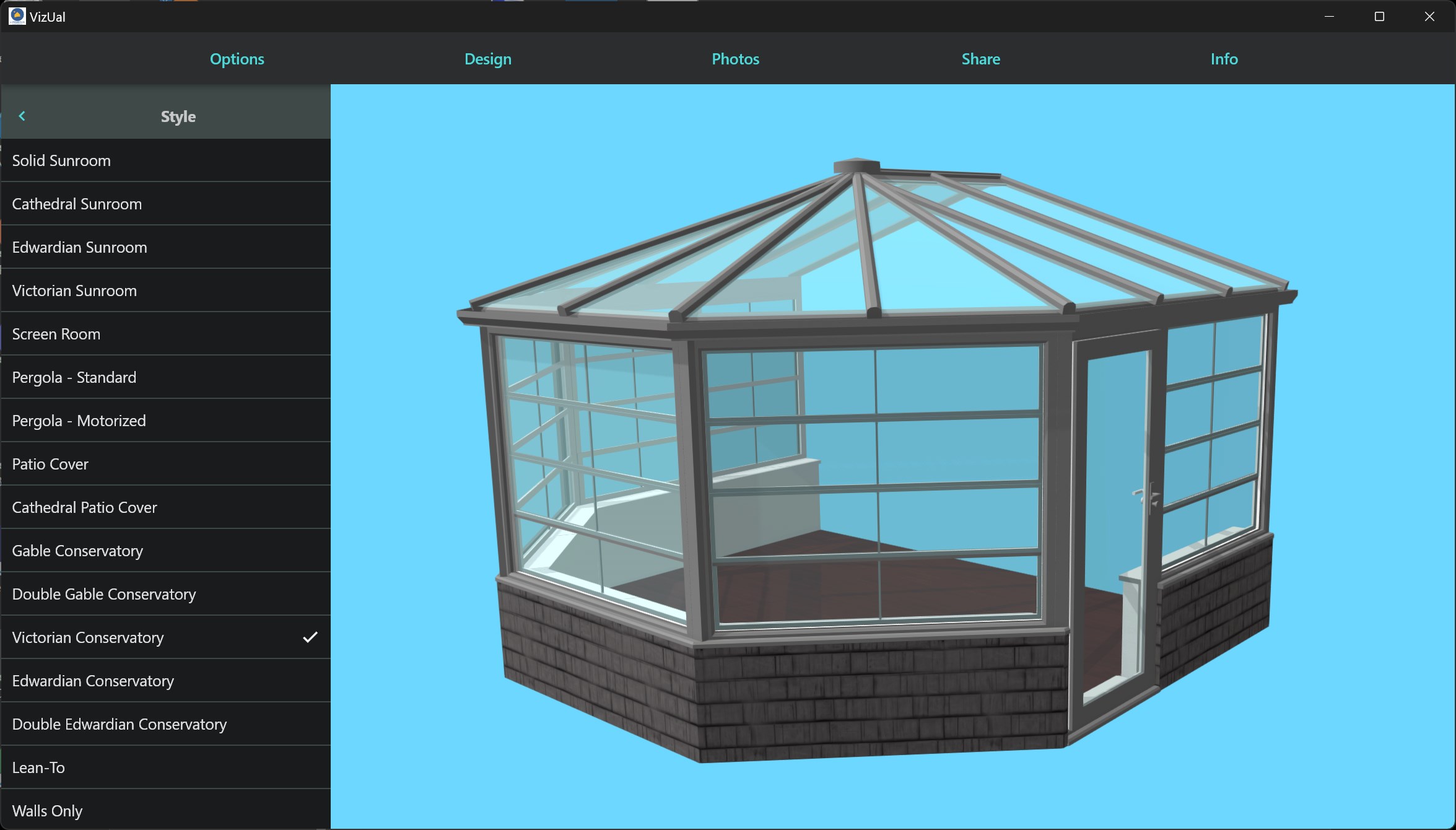Go back using Style panel chevron
This screenshot has width=1456, height=830.
pyautogui.click(x=22, y=116)
